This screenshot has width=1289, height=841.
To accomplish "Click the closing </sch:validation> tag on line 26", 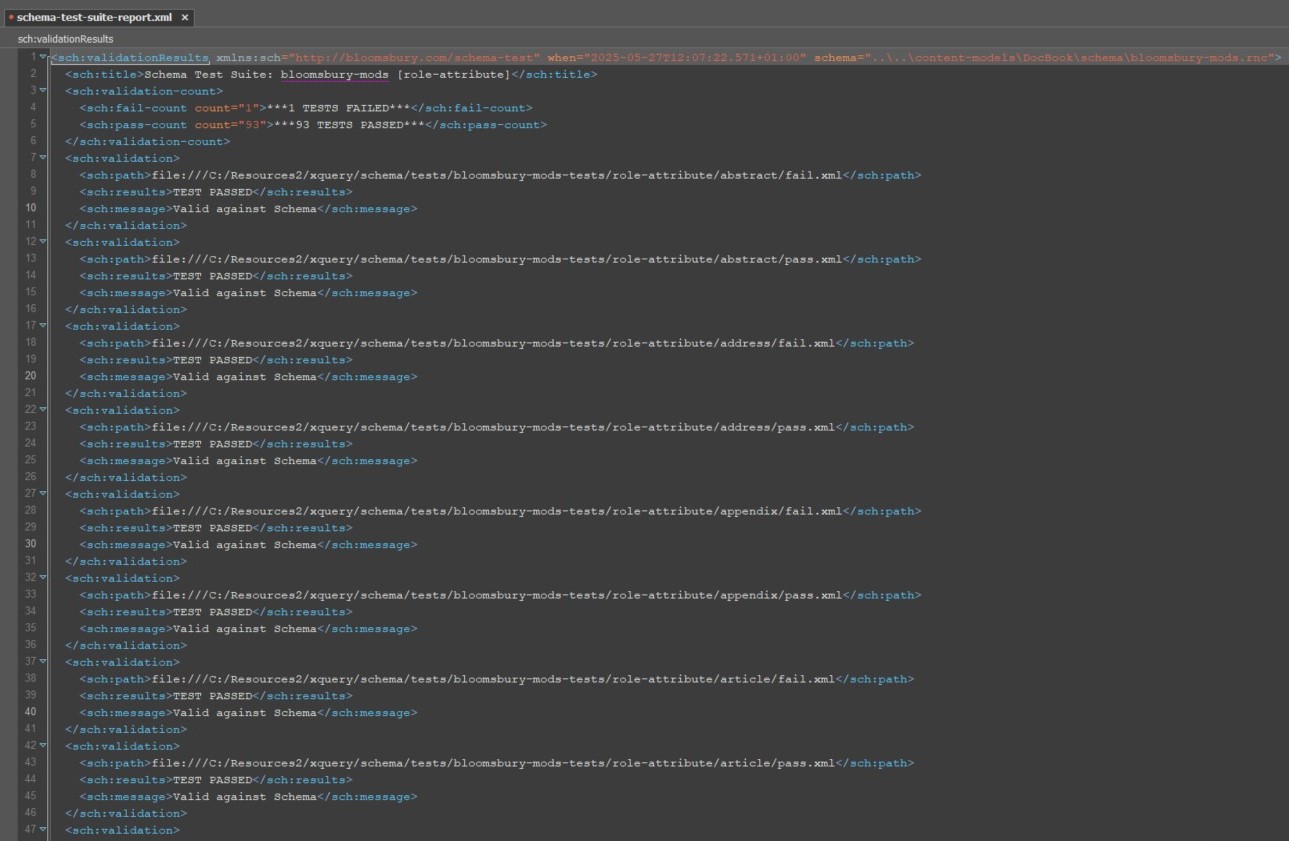I will click(126, 478).
